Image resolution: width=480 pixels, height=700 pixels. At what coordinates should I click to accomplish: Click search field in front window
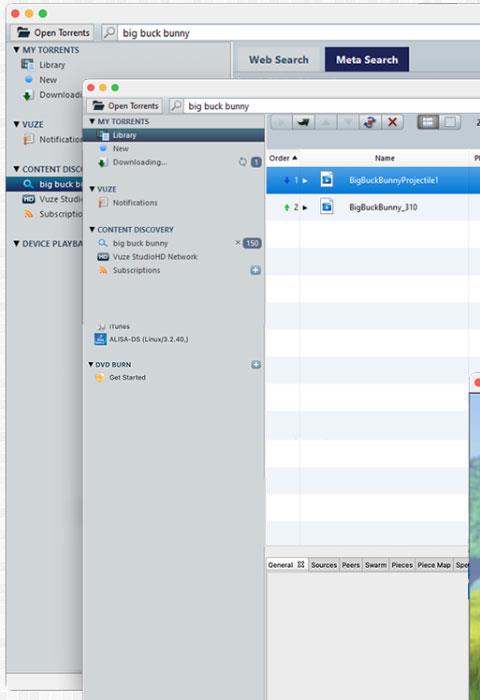(x=331, y=106)
